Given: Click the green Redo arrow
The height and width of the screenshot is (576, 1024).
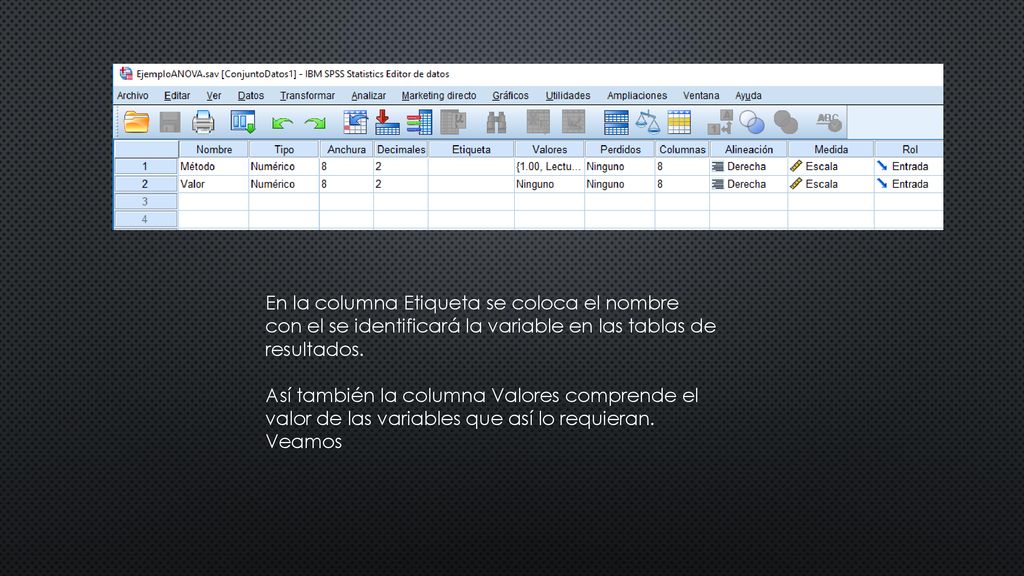Looking at the screenshot, I should click(x=315, y=123).
